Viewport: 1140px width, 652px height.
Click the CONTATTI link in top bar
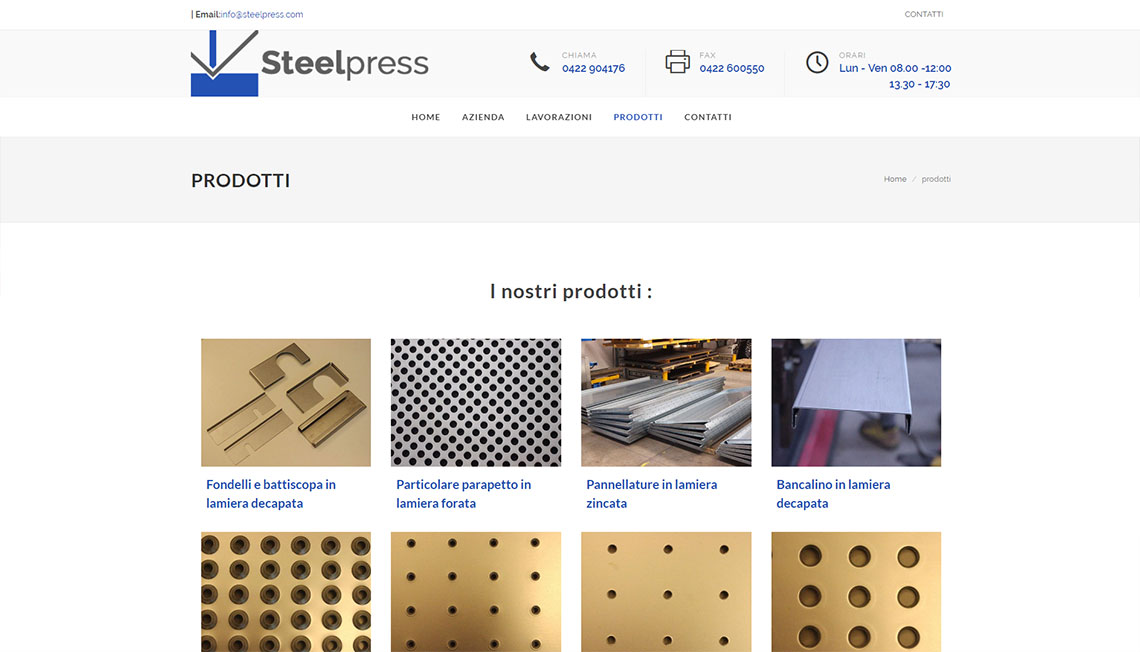tap(924, 15)
